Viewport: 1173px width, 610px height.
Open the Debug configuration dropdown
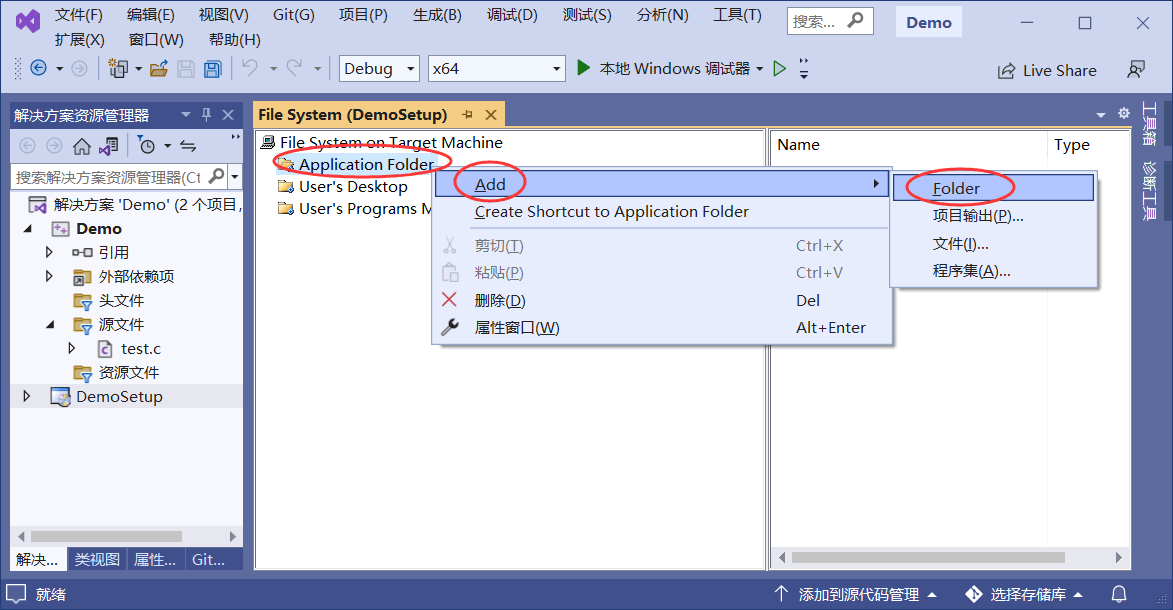pyautogui.click(x=379, y=69)
